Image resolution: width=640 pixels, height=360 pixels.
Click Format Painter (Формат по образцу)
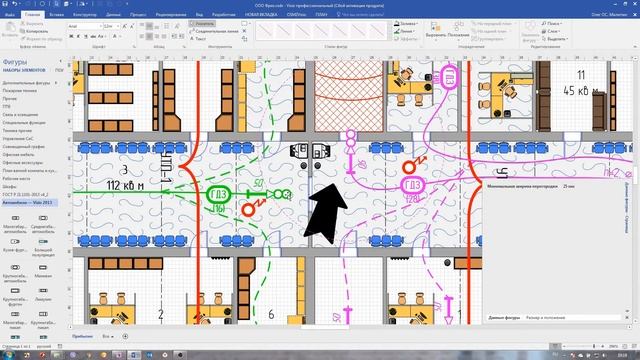pyautogui.click(x=41, y=39)
